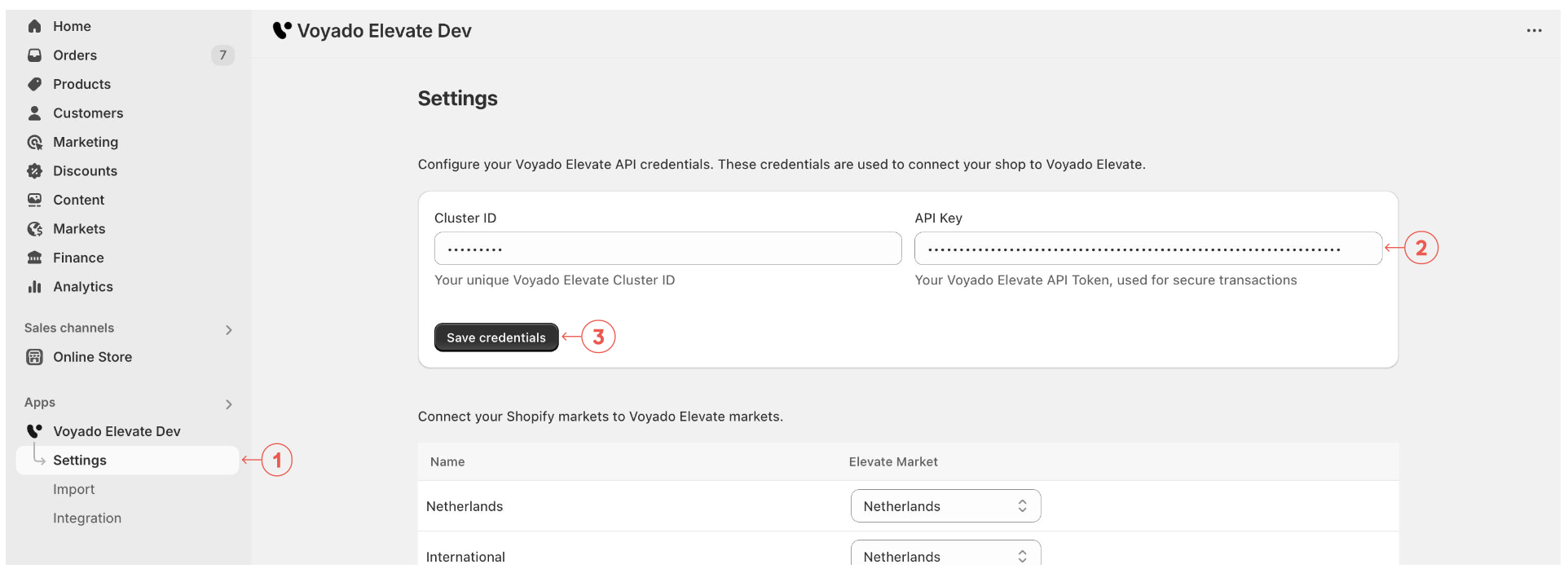Viewport: 1568px width, 569px height.
Task: Click the Customers person icon
Action: (x=34, y=113)
